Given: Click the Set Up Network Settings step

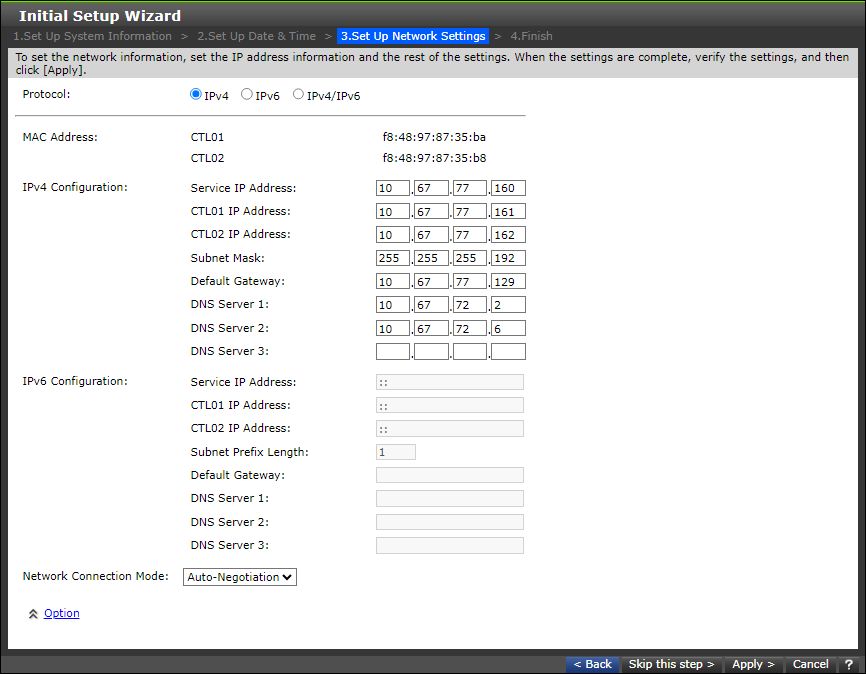Looking at the screenshot, I should pyautogui.click(x=413, y=36).
